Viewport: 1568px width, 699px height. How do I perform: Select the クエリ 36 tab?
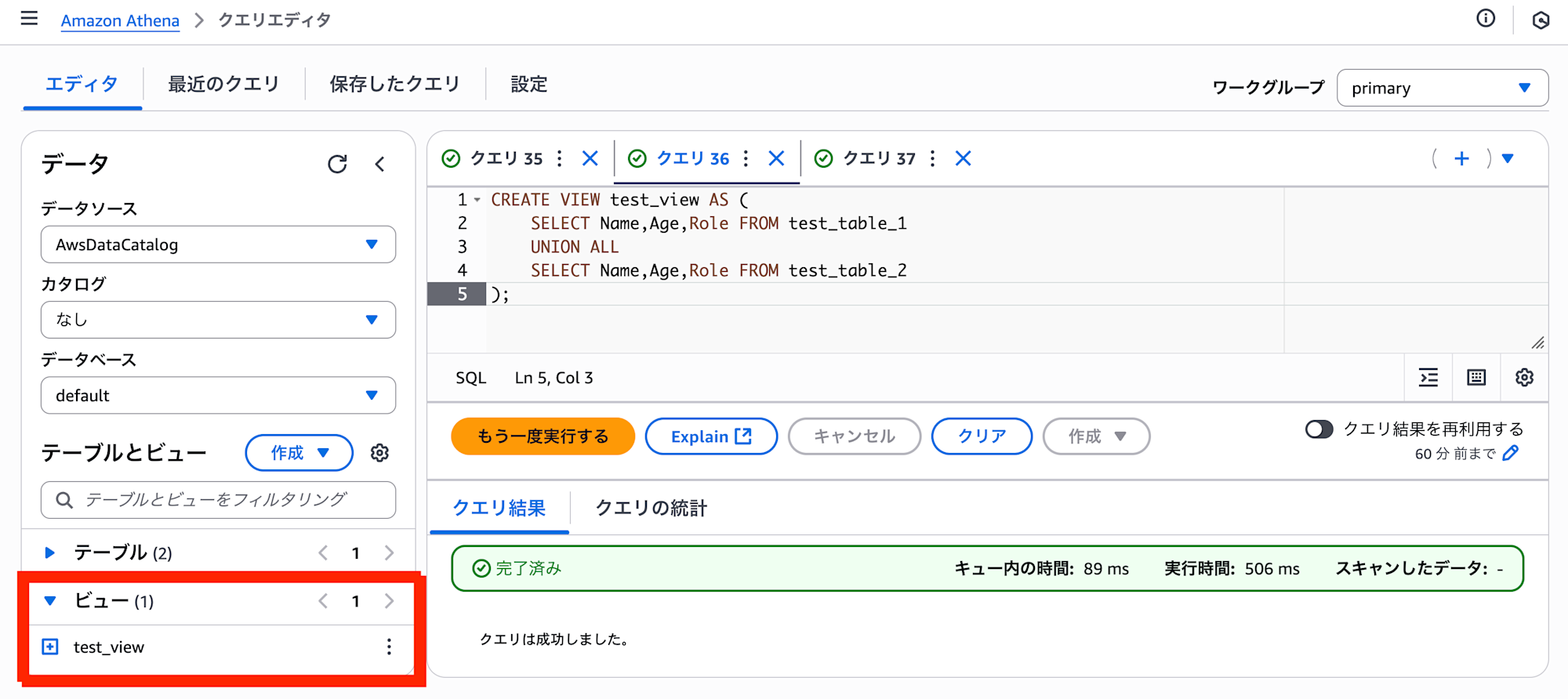pos(692,158)
